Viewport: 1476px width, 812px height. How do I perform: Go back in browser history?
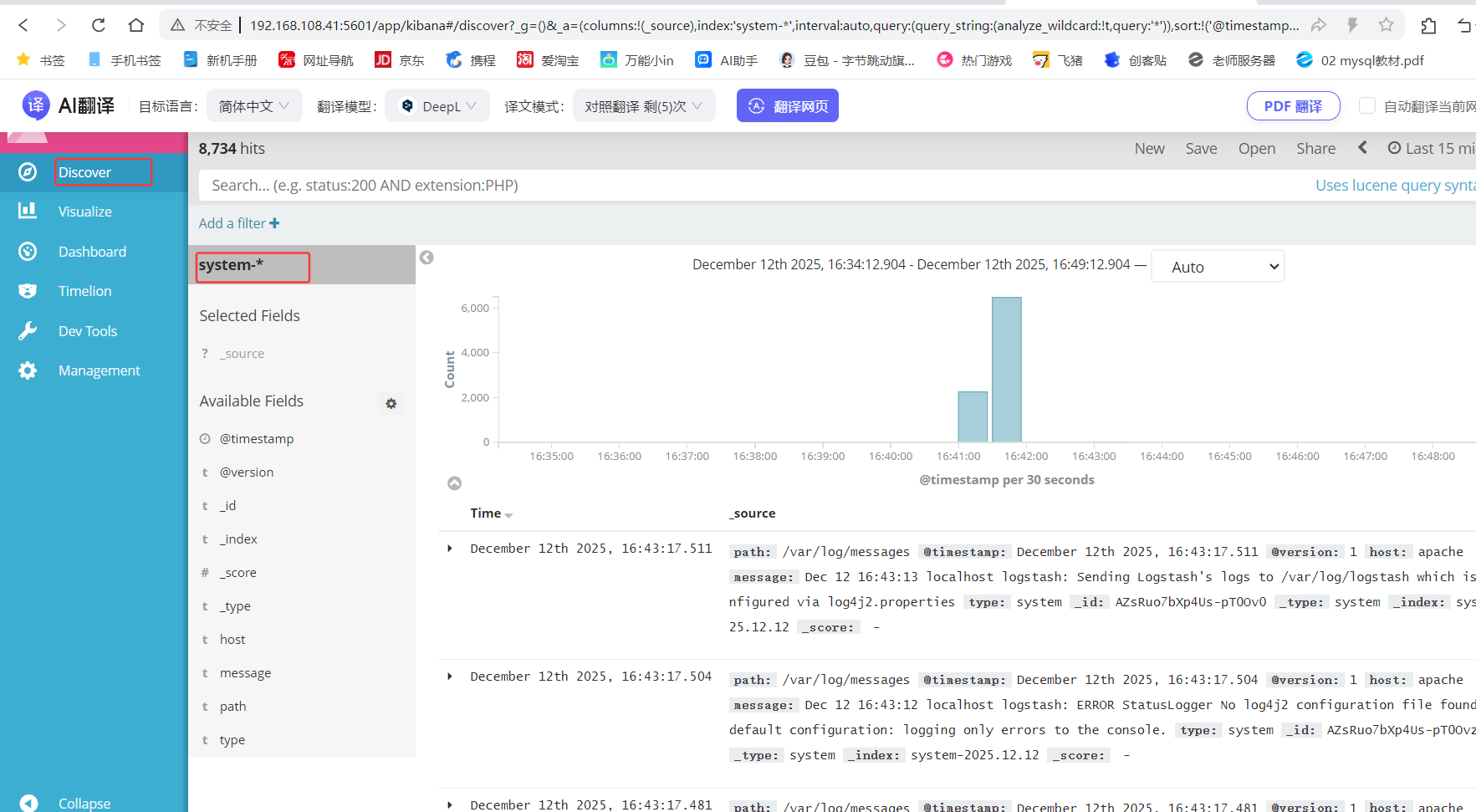click(23, 25)
